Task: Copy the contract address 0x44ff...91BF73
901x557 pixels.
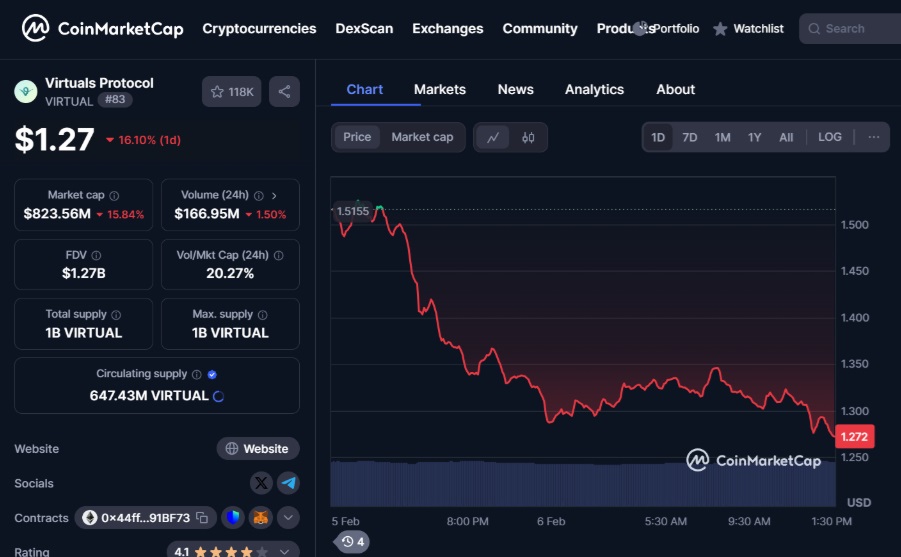Action: pos(202,518)
